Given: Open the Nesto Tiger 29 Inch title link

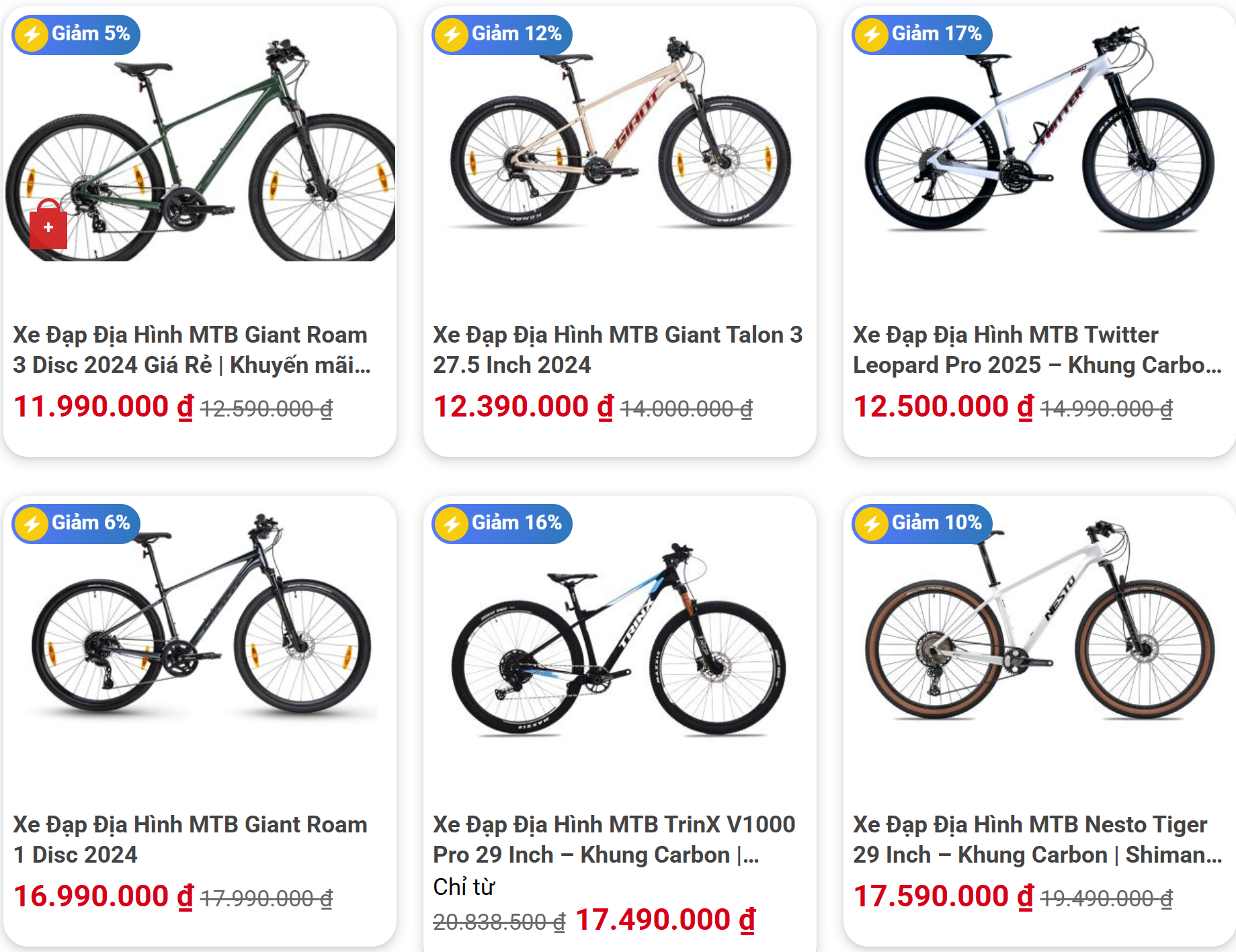Looking at the screenshot, I should click(x=1037, y=839).
